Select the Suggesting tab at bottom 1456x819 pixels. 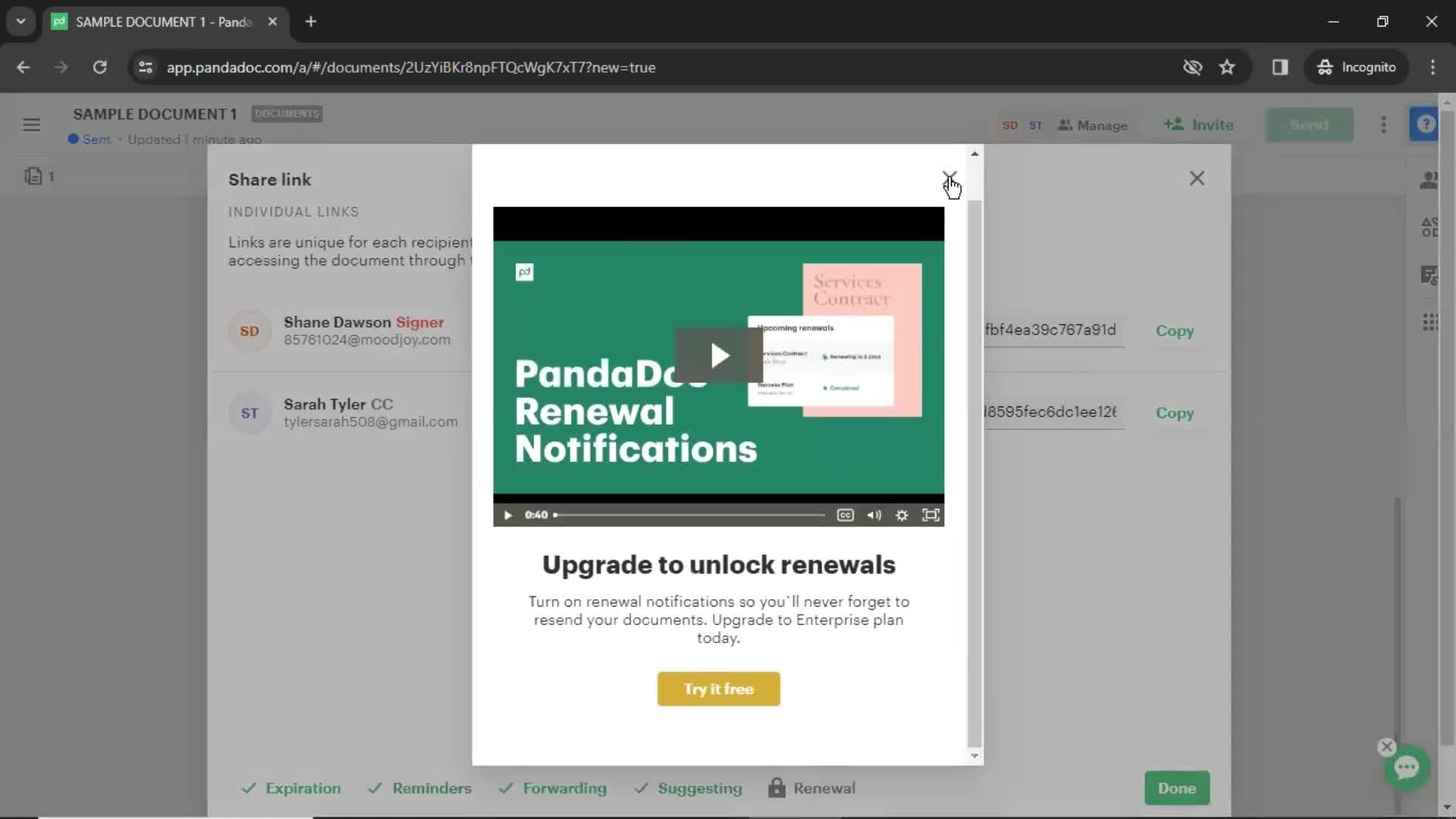pyautogui.click(x=700, y=788)
